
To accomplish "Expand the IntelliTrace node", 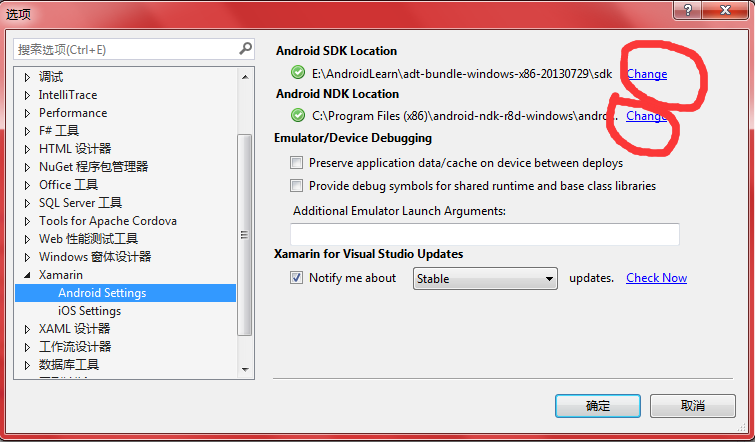I will pyautogui.click(x=27, y=95).
